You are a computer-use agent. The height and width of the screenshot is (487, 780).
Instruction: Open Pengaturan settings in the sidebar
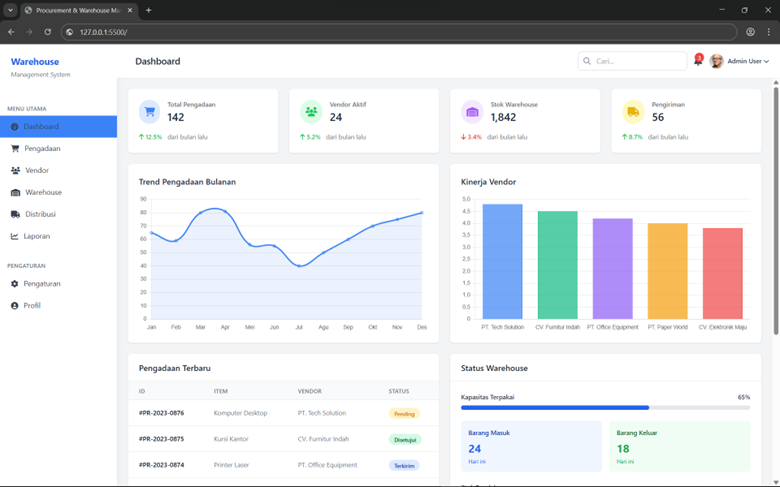click(42, 284)
